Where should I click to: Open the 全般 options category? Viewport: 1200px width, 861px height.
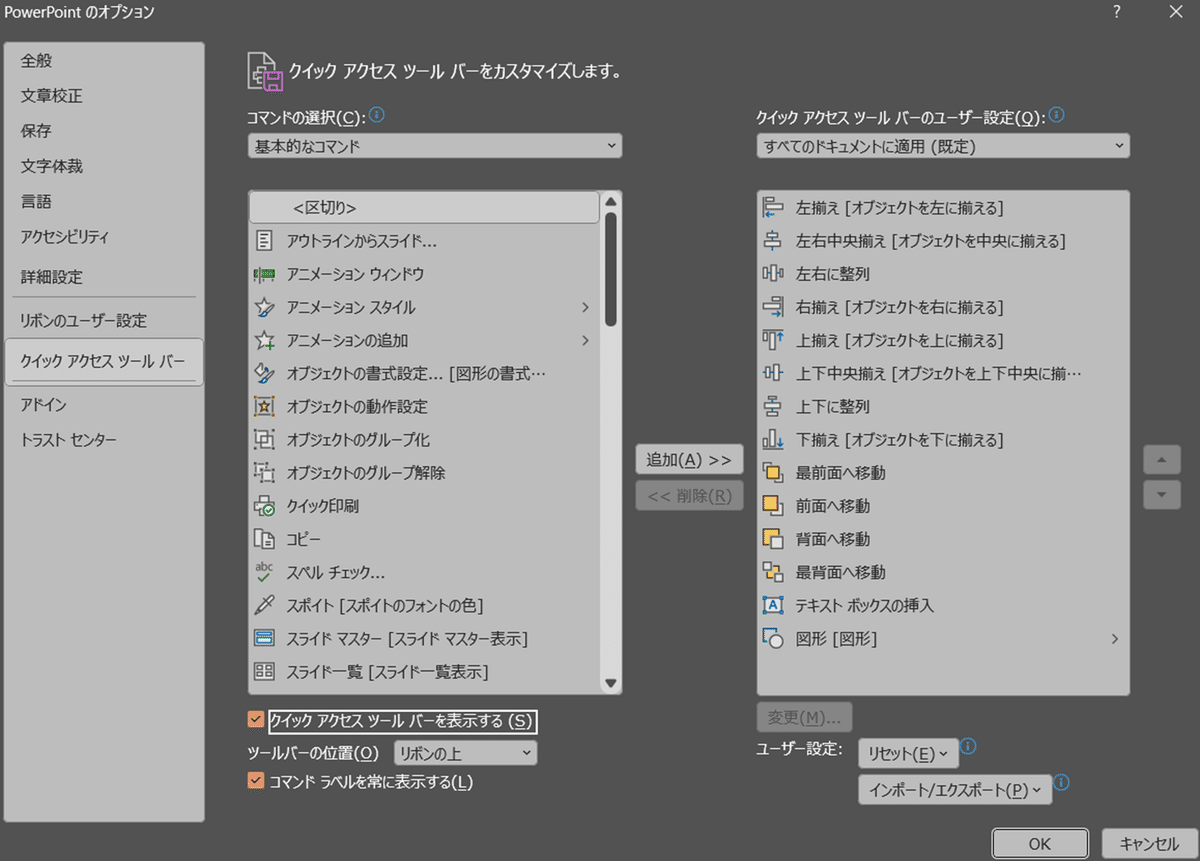click(104, 61)
